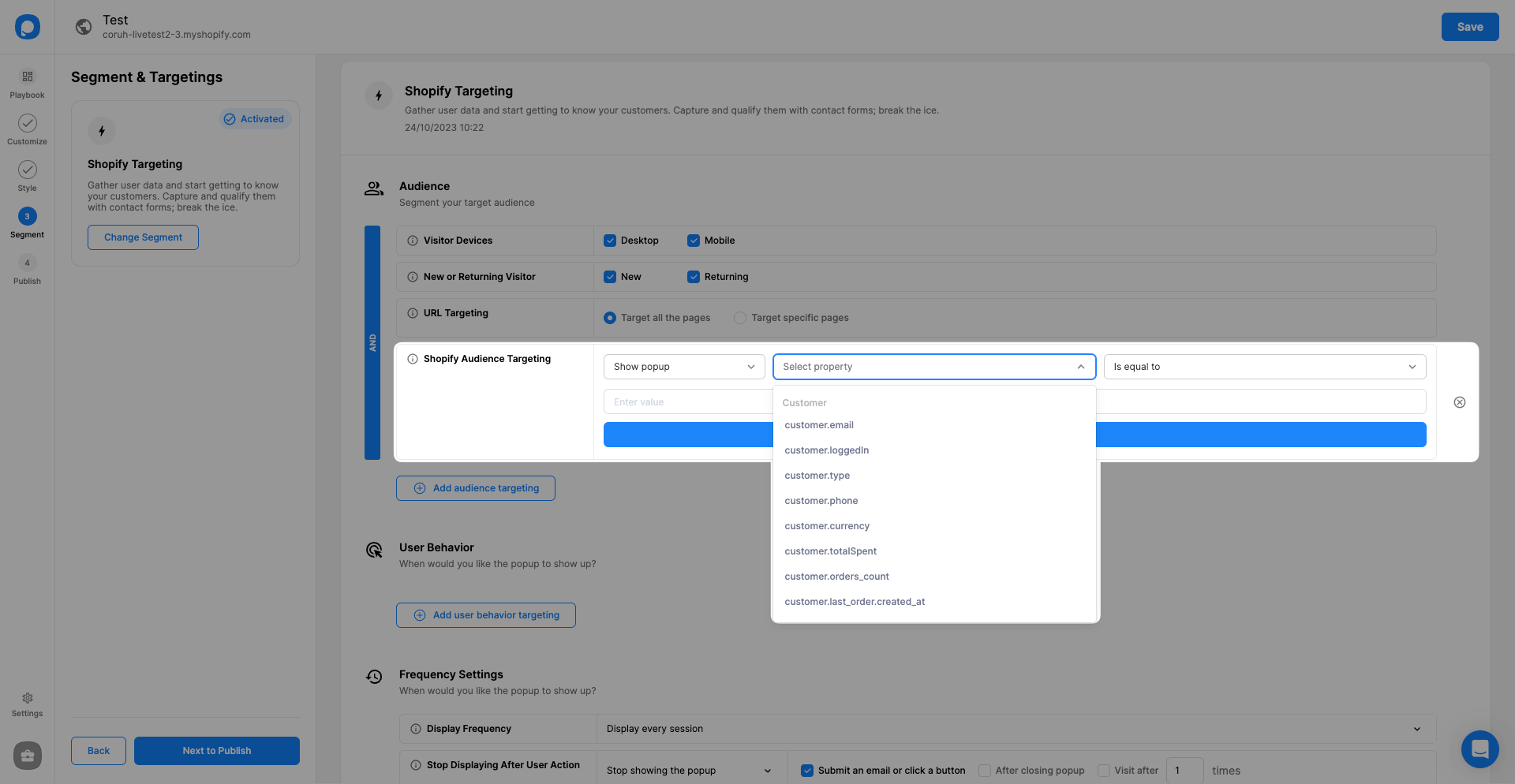Choose customer.email from property list
This screenshot has width=1515, height=784.
819,425
